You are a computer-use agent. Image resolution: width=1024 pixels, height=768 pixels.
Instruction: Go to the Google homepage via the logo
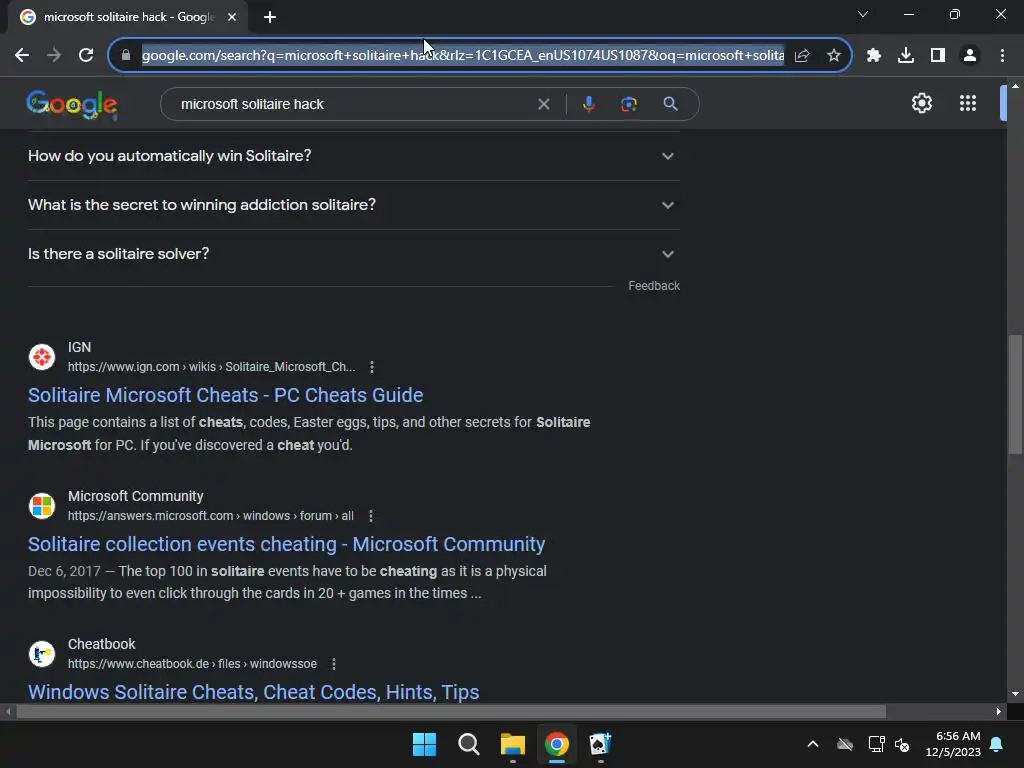pyautogui.click(x=72, y=104)
